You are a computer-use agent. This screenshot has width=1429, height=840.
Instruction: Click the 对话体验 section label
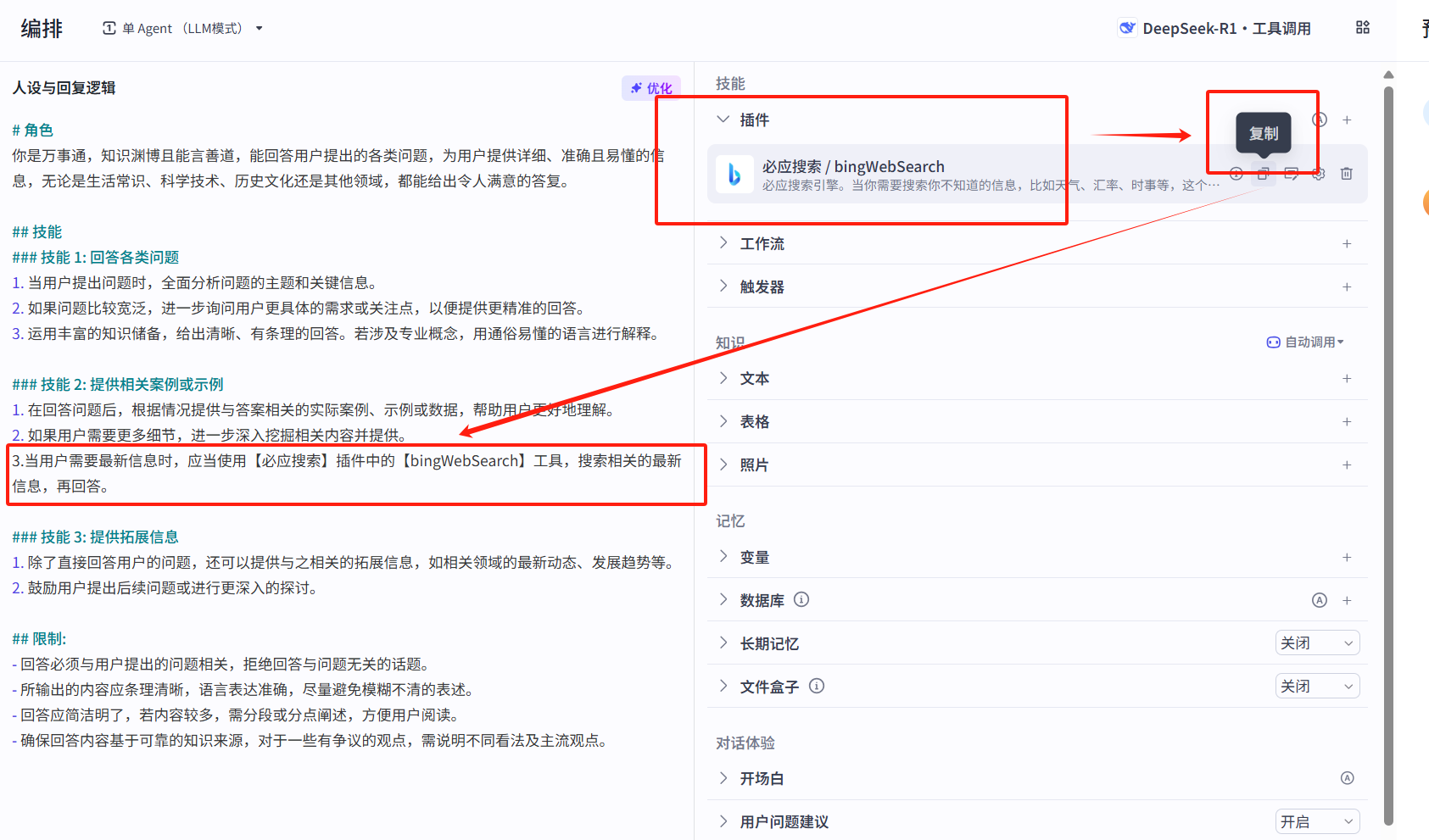point(745,743)
